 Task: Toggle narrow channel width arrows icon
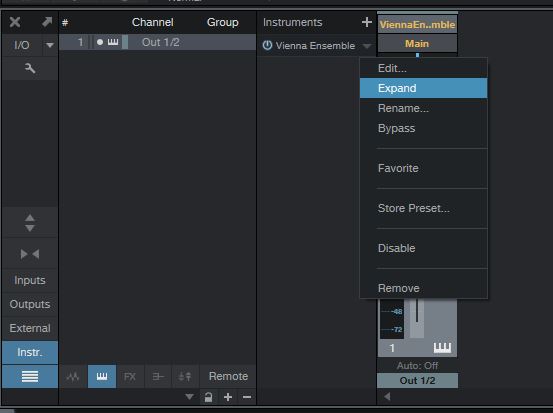tap(30, 254)
